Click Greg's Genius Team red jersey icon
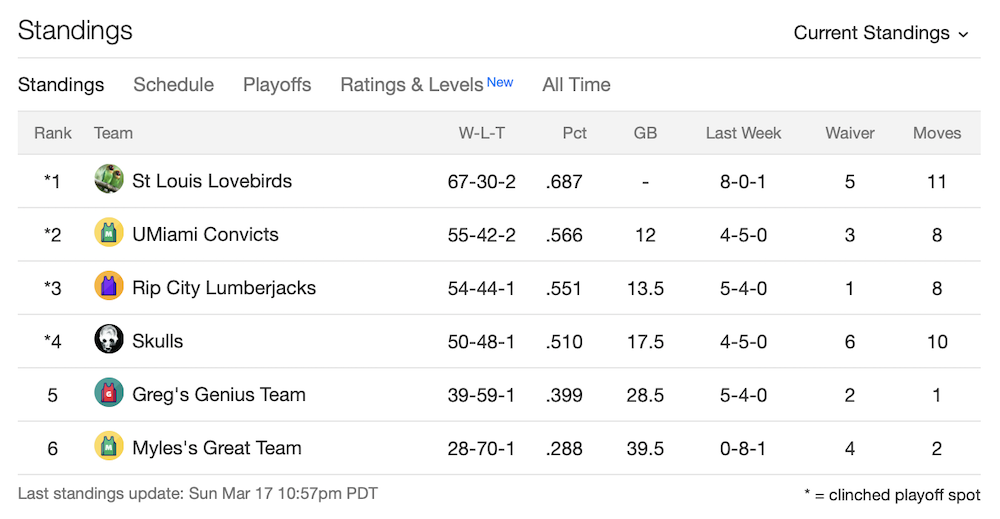Image resolution: width=1000 pixels, height=519 pixels. click(108, 393)
